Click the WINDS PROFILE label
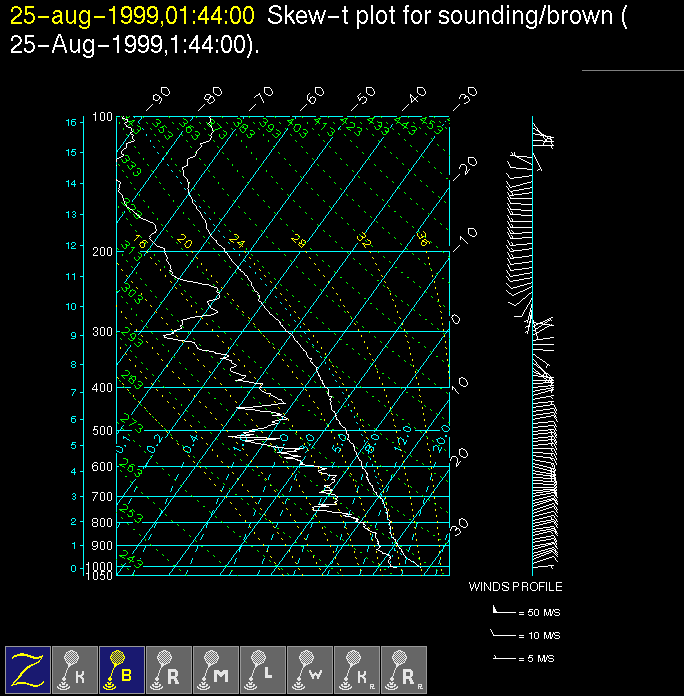 pyautogui.click(x=515, y=587)
